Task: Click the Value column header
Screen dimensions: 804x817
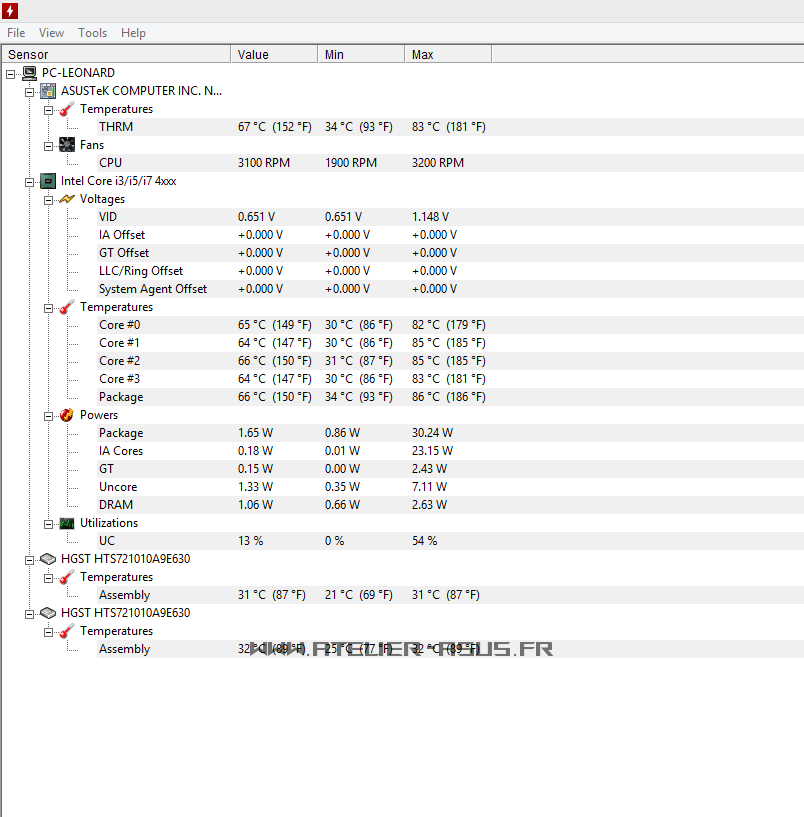Action: pos(253,54)
